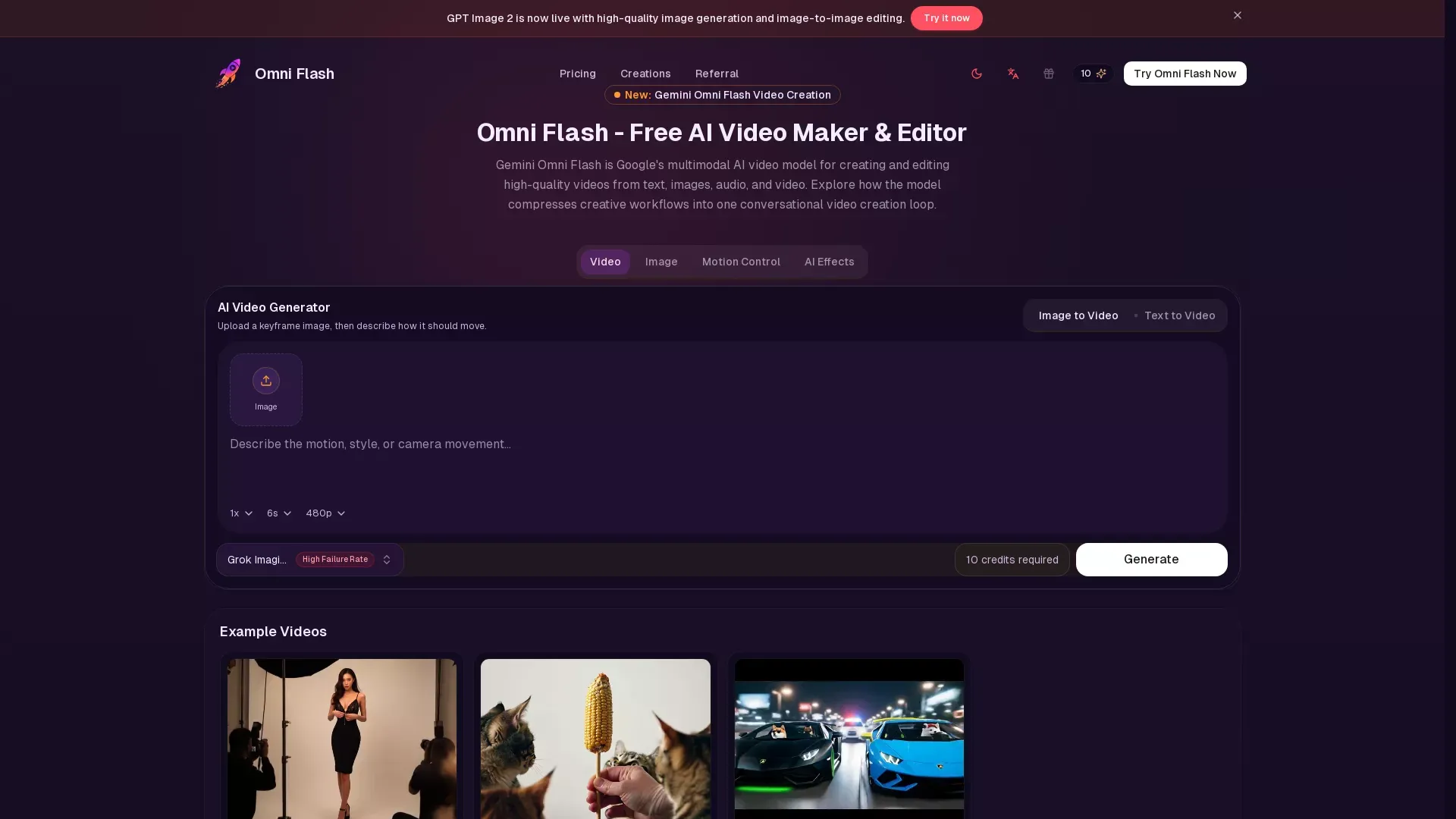1456x819 pixels.
Task: Switch to the Video tab
Action: click(605, 262)
